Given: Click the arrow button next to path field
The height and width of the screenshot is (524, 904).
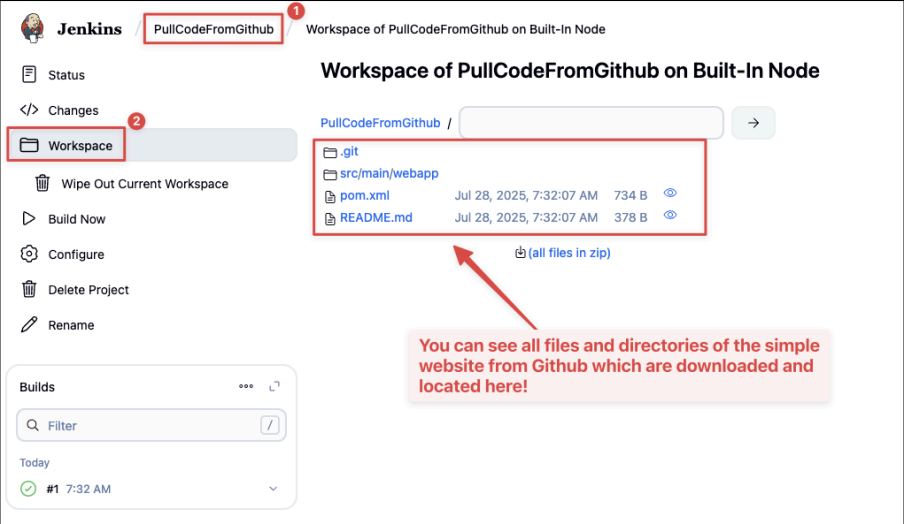Looking at the screenshot, I should pos(753,123).
